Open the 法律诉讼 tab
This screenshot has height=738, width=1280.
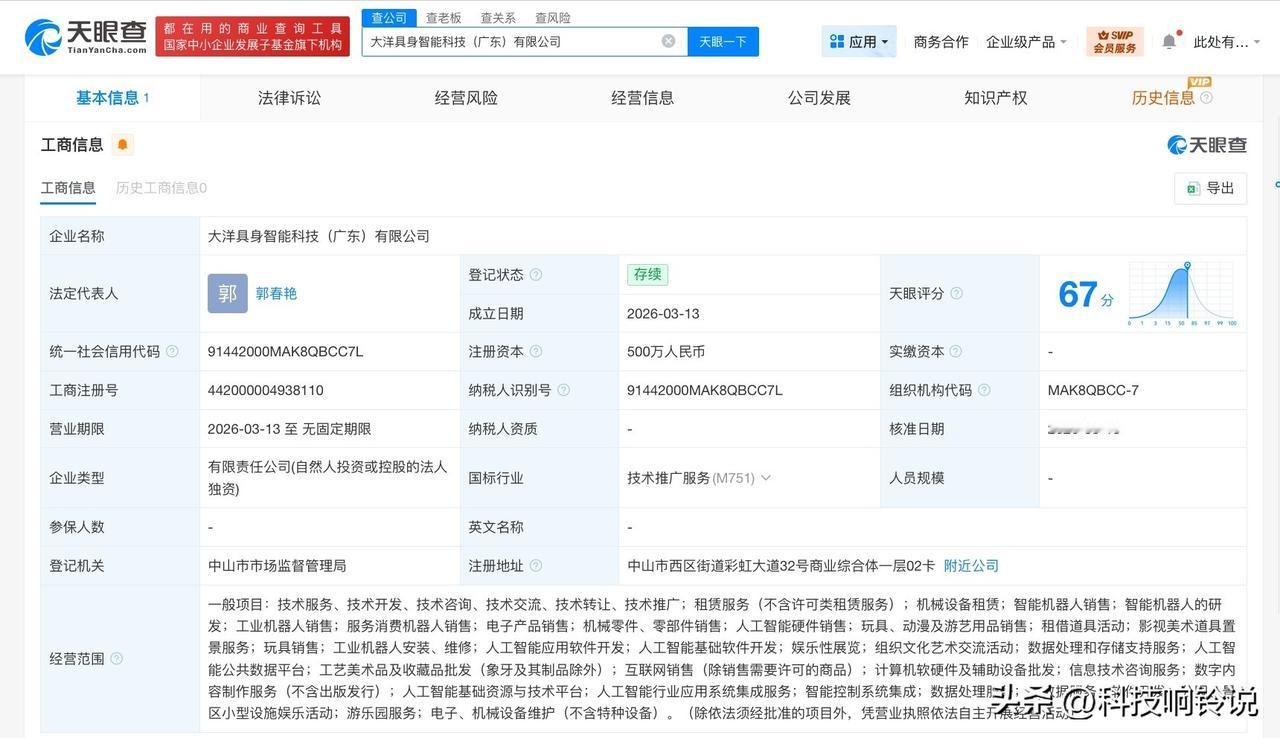click(x=290, y=98)
